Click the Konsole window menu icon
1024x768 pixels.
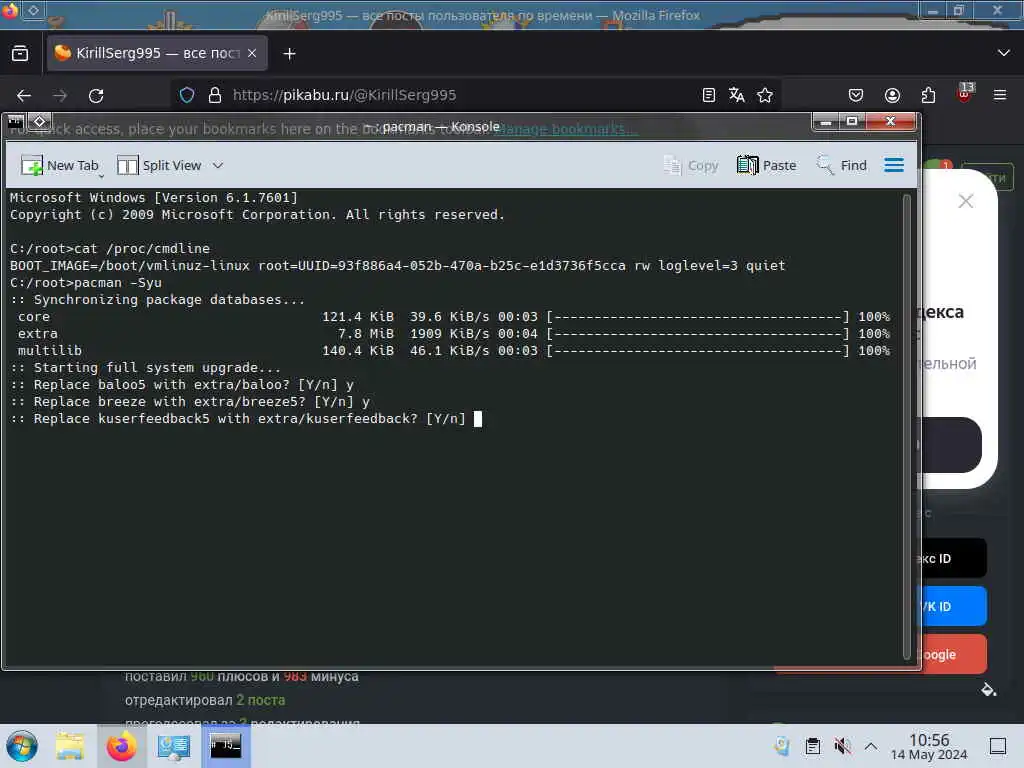(x=16, y=121)
